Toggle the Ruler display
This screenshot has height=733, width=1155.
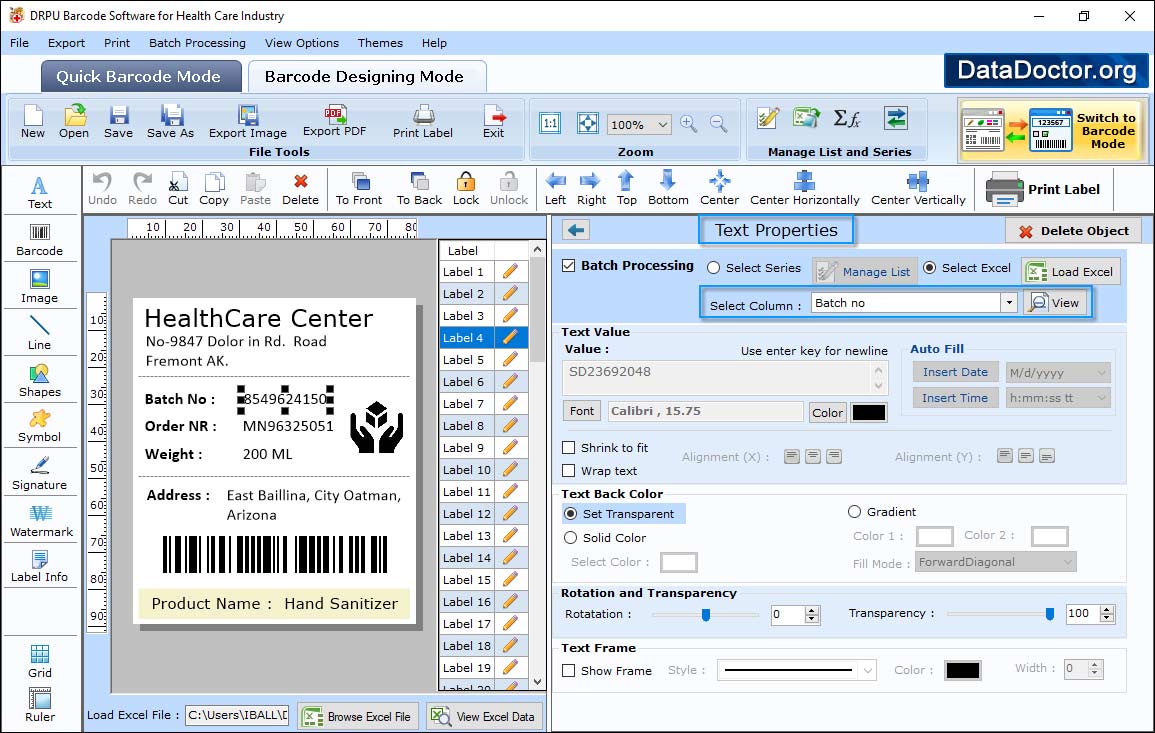40,705
